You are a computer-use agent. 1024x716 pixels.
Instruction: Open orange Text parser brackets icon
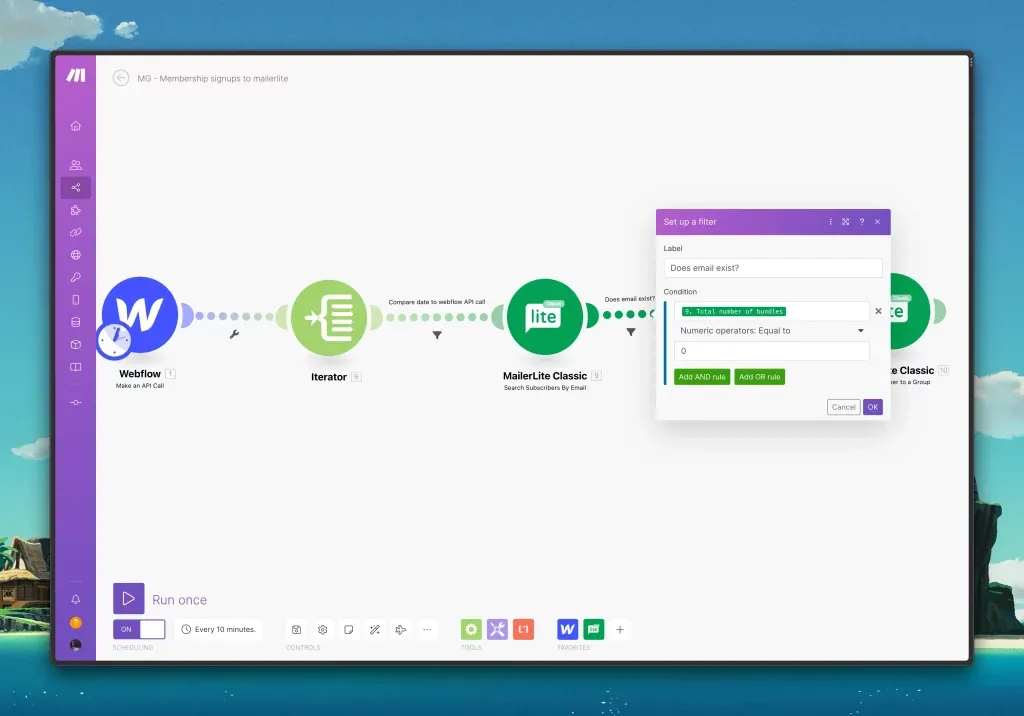(523, 629)
